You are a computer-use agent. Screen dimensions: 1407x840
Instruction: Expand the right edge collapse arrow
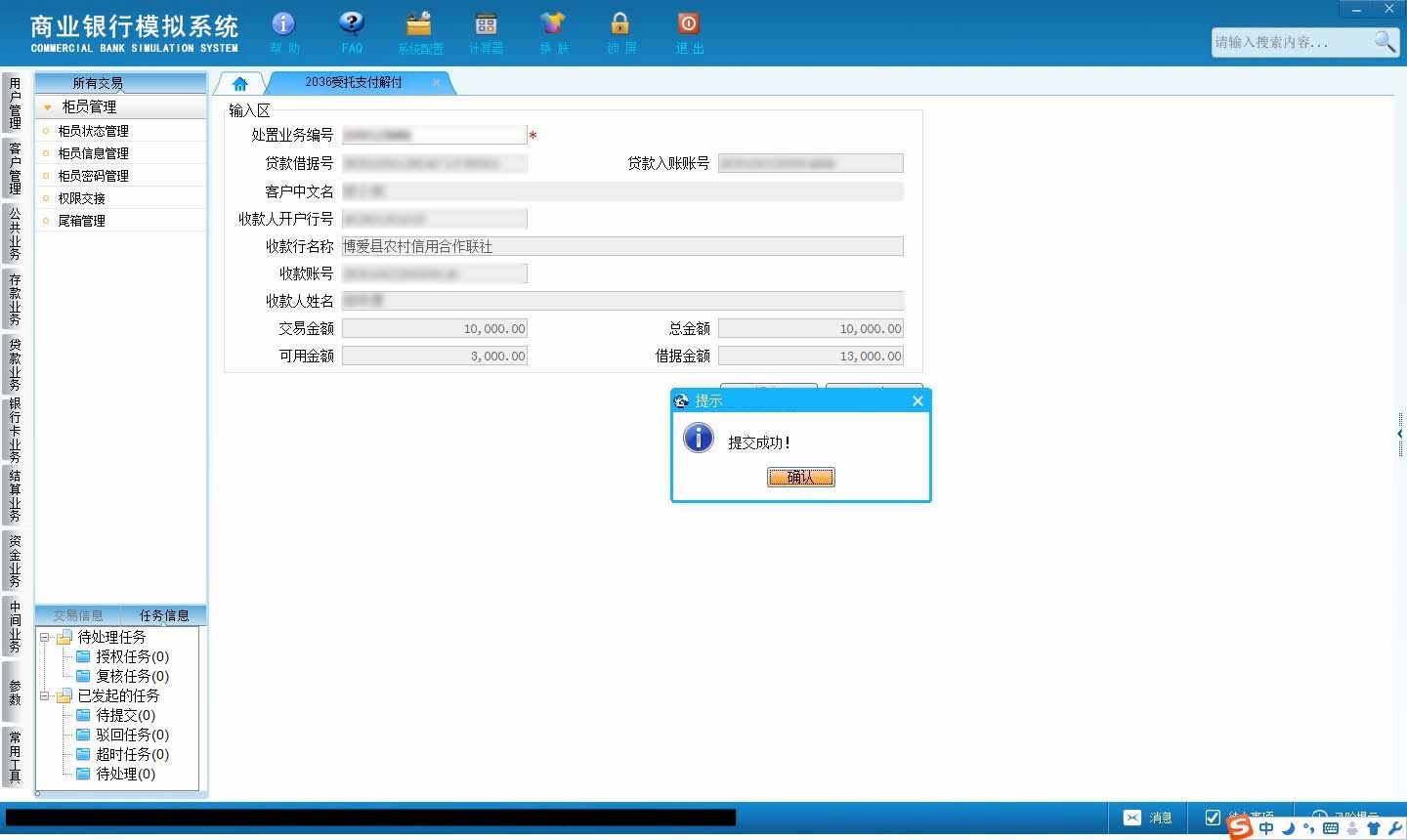coord(1400,434)
